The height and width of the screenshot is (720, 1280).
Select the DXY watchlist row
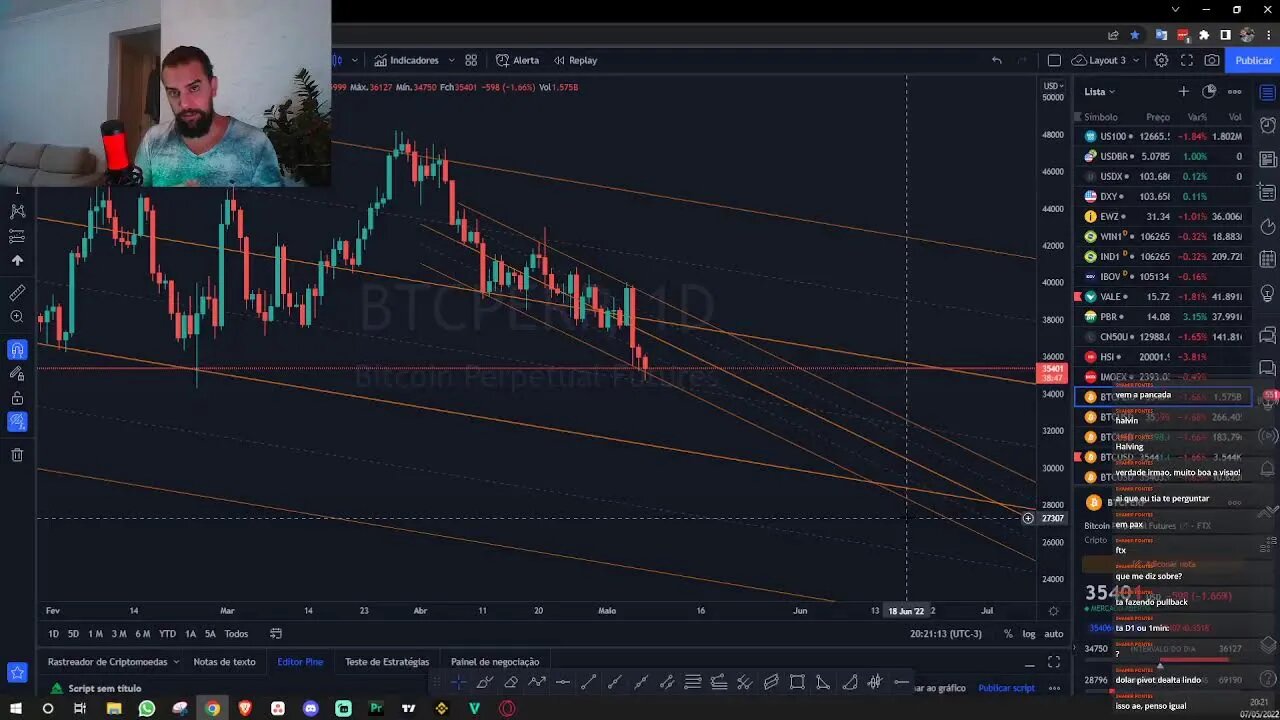click(x=1163, y=196)
